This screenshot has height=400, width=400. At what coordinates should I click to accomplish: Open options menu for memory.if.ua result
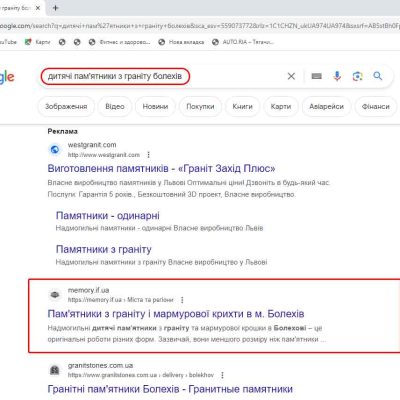coord(182,300)
